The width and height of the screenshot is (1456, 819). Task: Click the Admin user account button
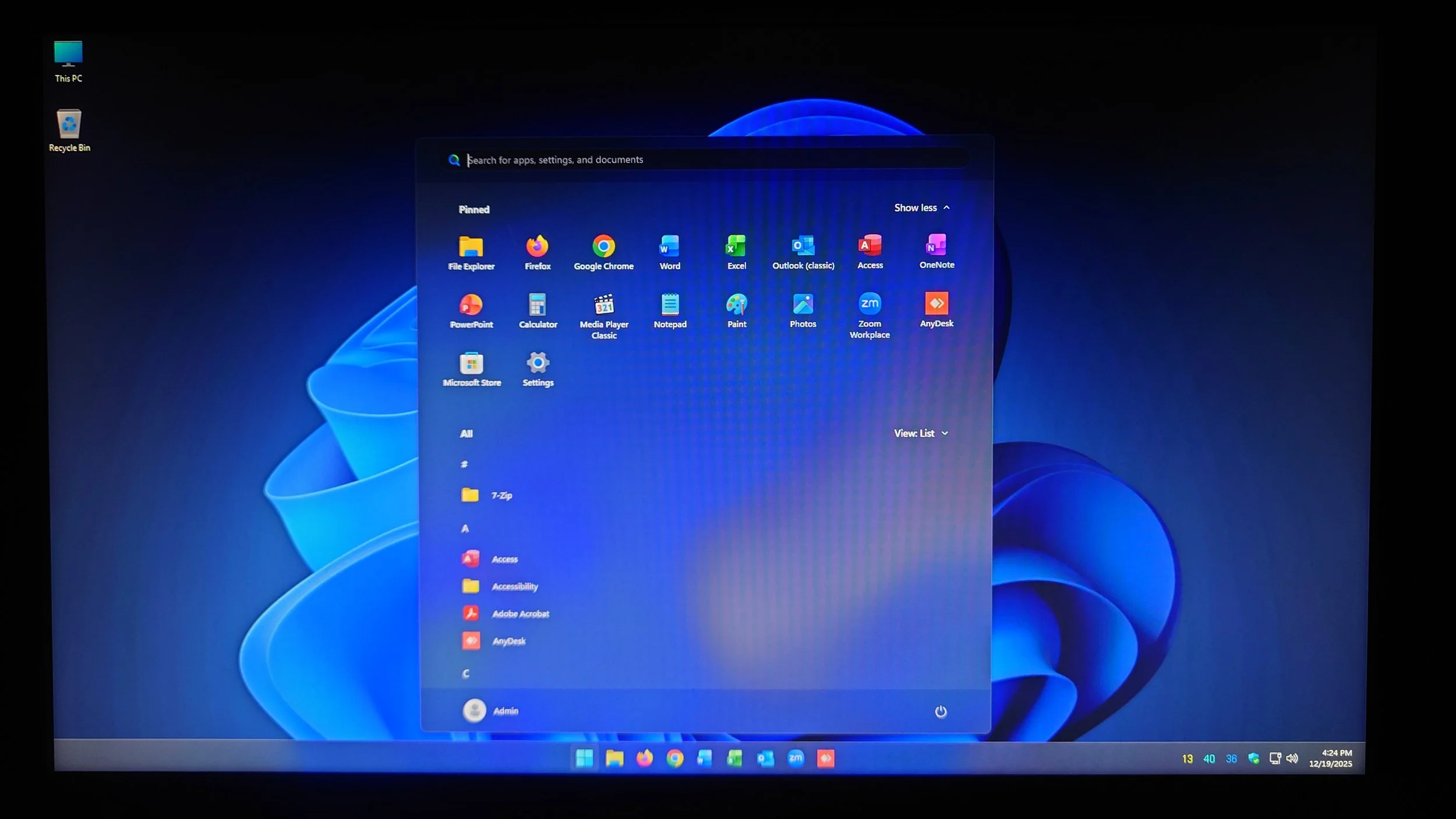(x=490, y=711)
